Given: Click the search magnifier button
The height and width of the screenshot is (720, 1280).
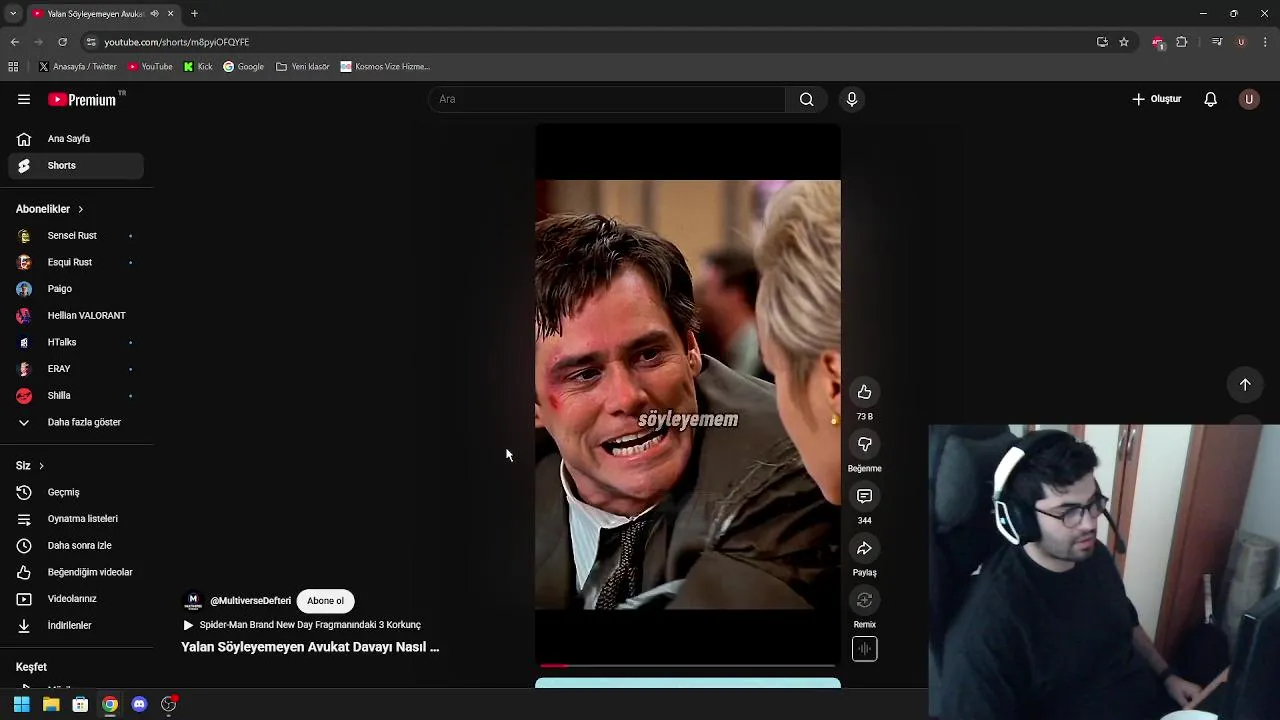Looking at the screenshot, I should tap(806, 99).
